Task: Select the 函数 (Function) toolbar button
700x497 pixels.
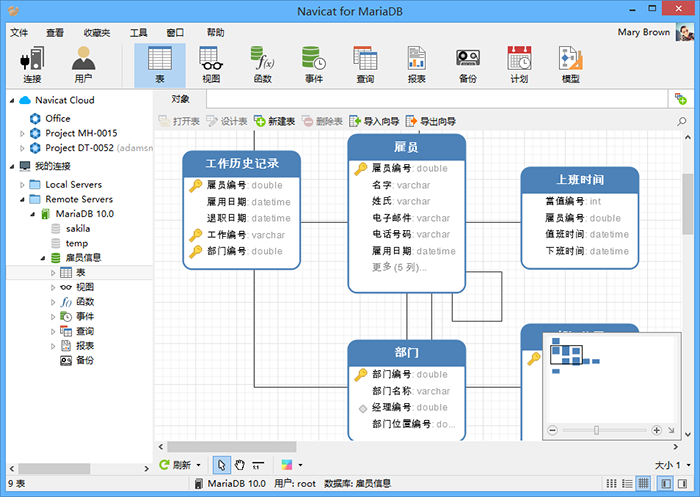Action: tap(262, 65)
